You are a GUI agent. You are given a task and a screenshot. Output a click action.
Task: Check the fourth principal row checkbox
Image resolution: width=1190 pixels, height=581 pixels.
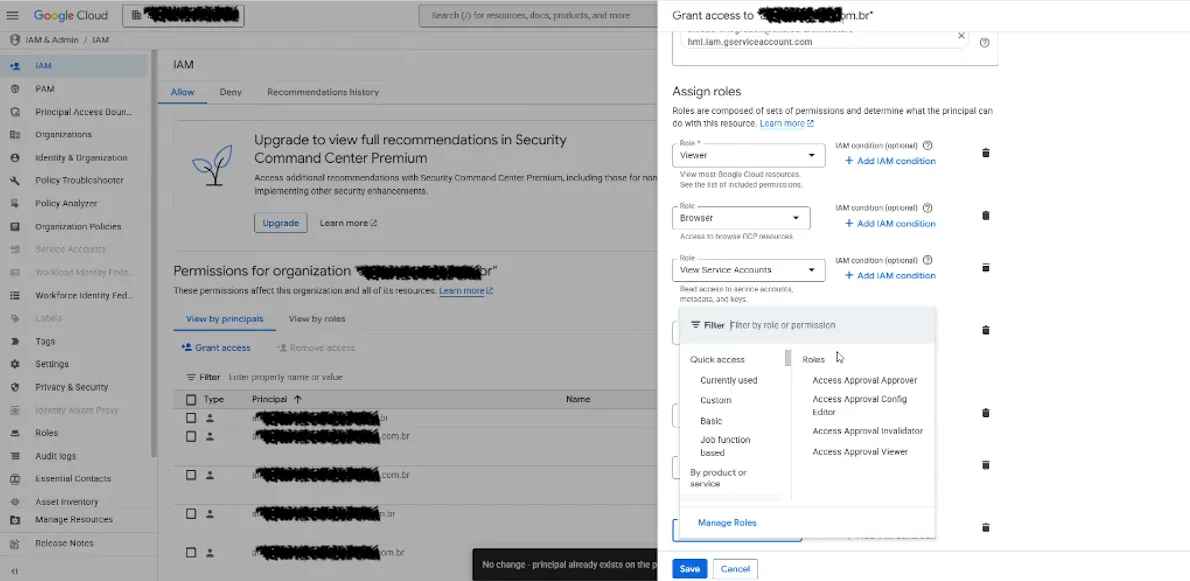point(190,513)
